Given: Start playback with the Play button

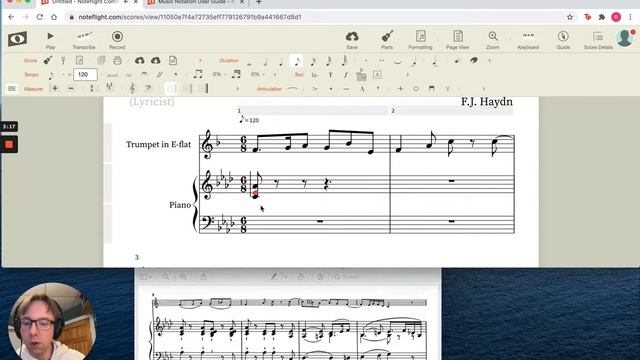Looking at the screenshot, I should (50, 40).
